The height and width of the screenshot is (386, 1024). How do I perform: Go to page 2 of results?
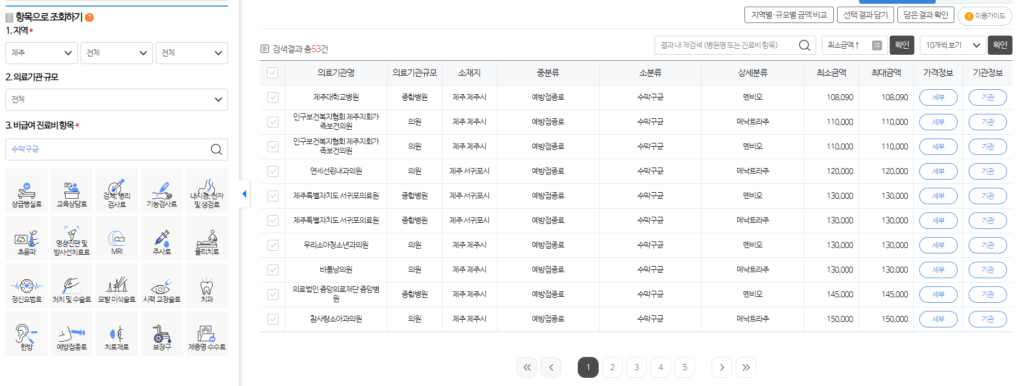[x=612, y=368]
